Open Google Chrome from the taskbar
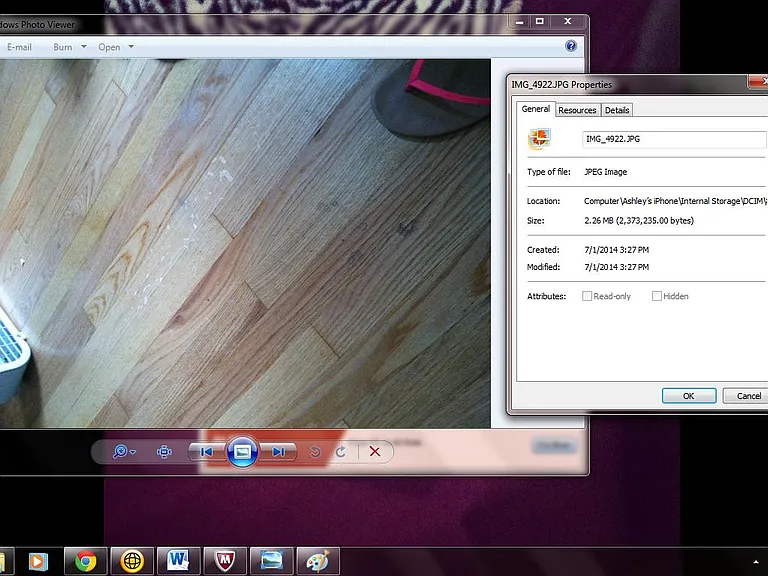 pyautogui.click(x=85, y=561)
